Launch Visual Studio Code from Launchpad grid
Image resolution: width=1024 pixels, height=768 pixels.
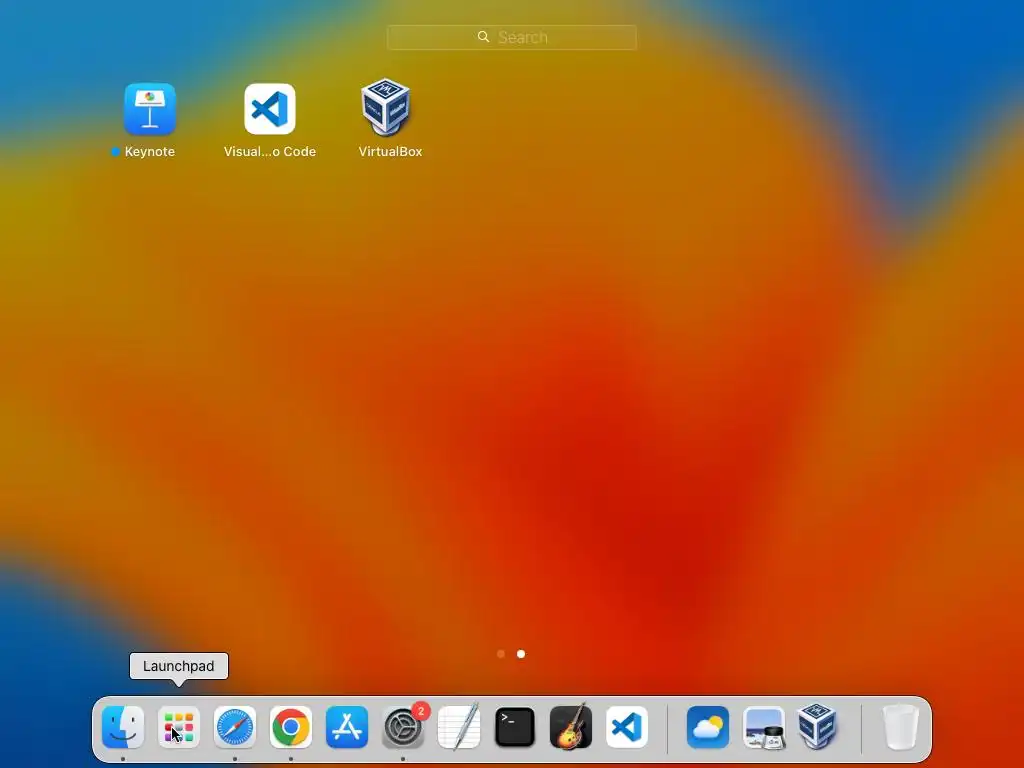270,109
